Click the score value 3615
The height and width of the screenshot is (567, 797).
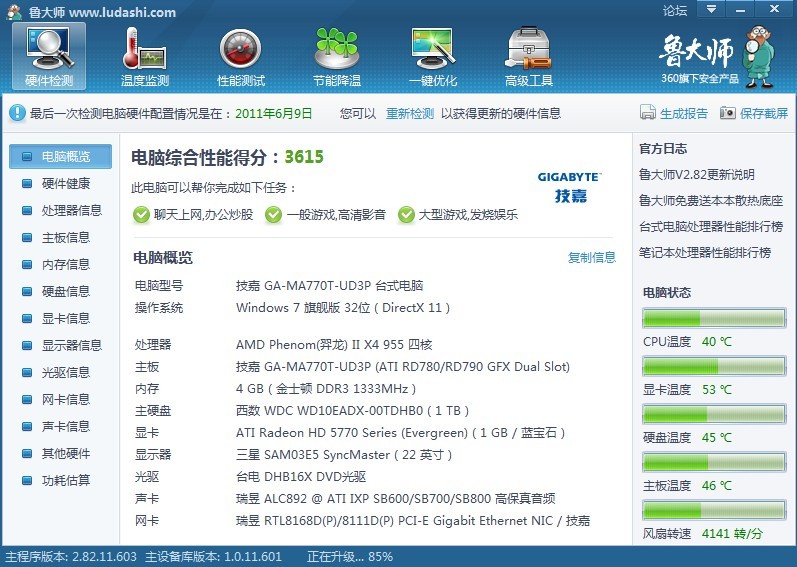pyautogui.click(x=304, y=156)
